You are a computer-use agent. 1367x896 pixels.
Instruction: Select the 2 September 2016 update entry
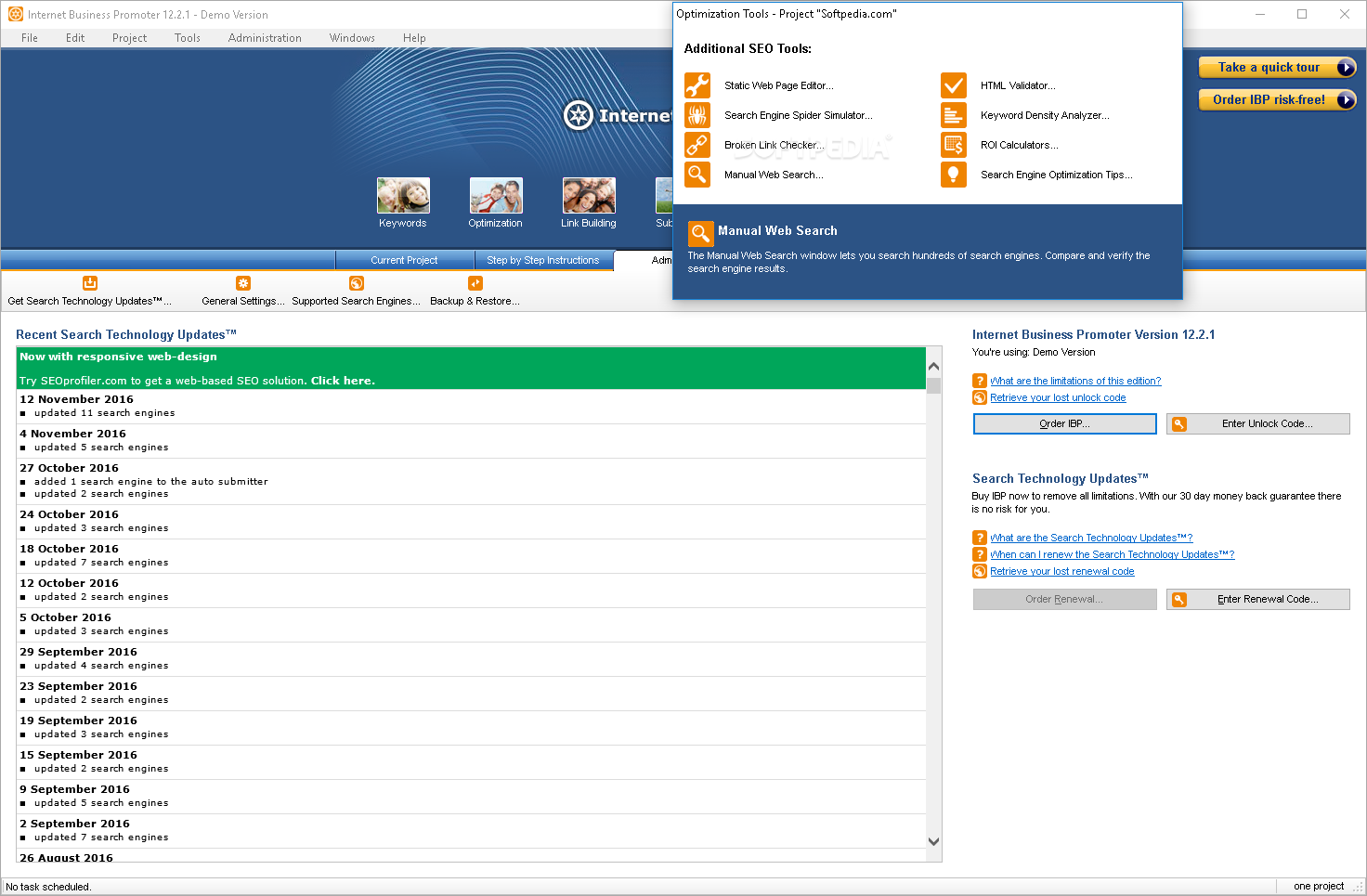(472, 831)
